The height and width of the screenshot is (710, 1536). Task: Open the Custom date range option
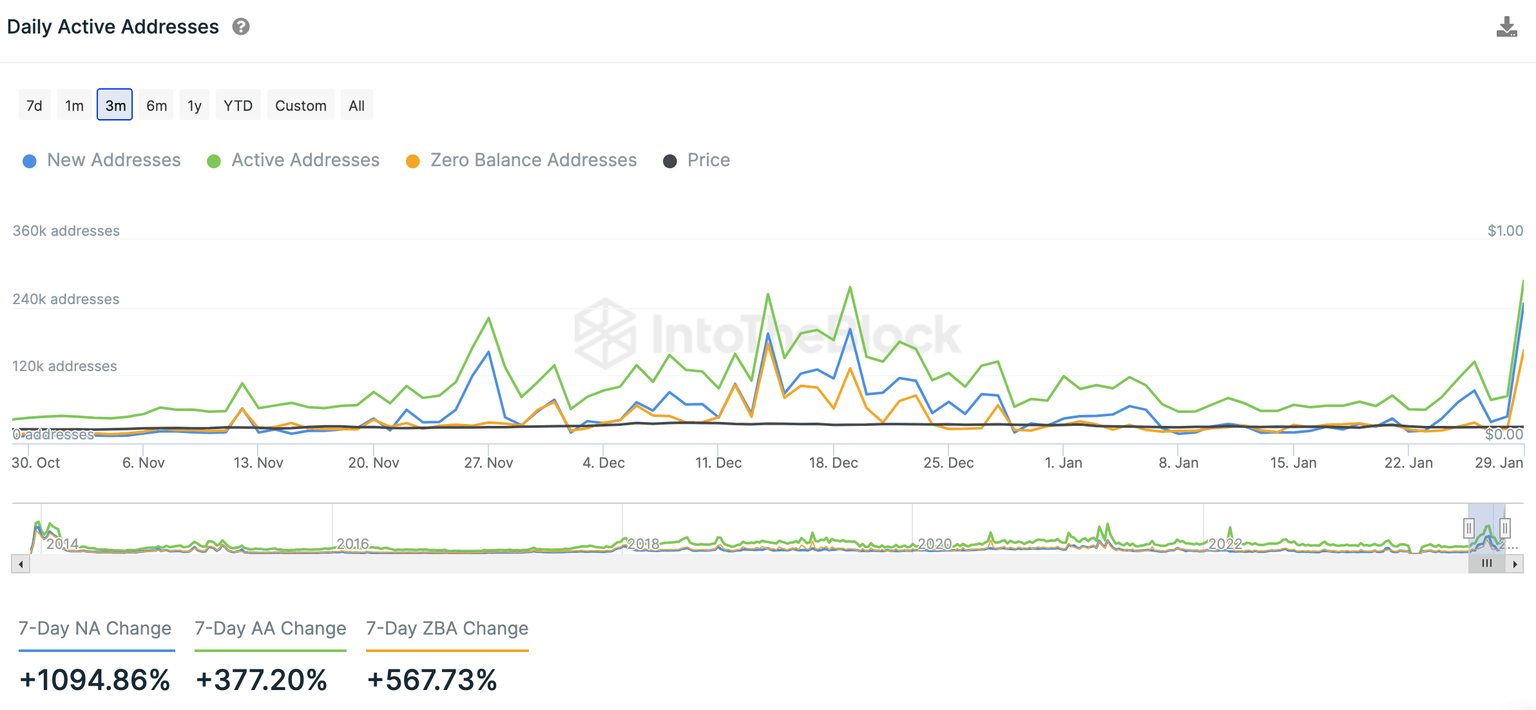300,105
